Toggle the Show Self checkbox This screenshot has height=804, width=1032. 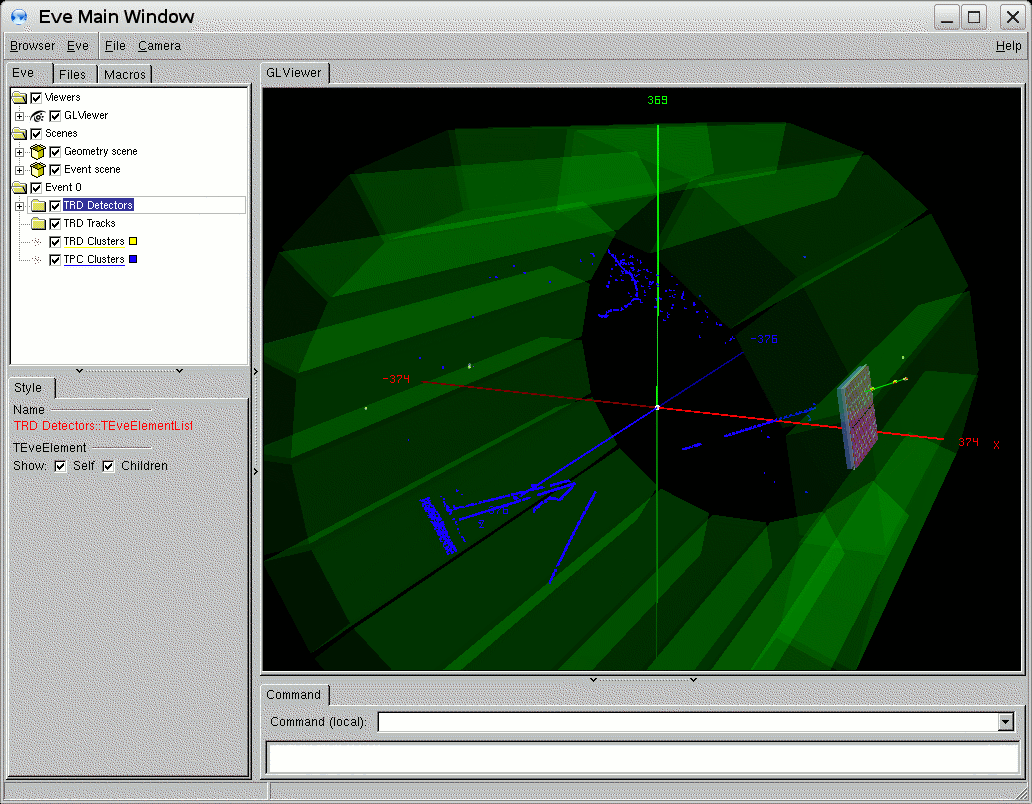[61, 466]
